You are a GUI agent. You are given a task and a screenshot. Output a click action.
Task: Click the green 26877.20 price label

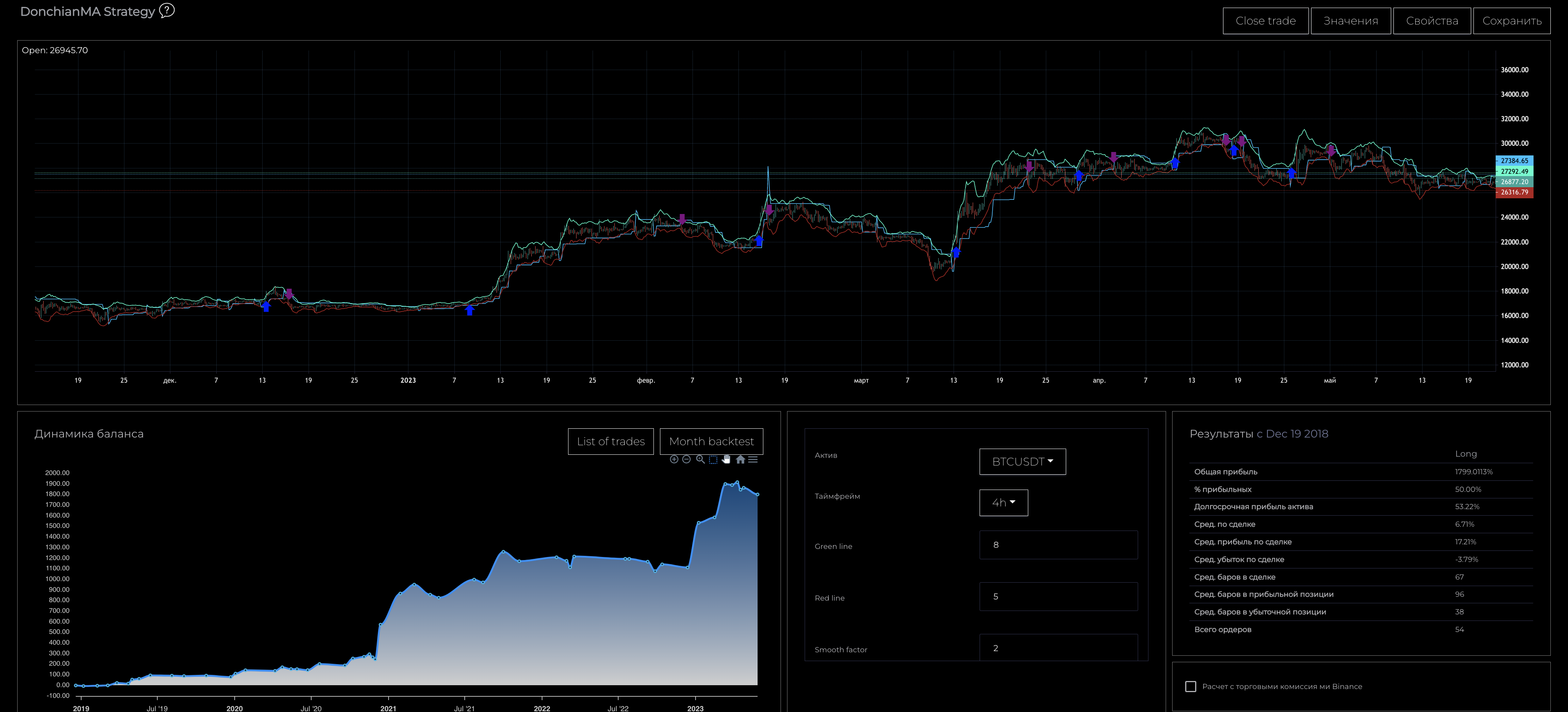(x=1514, y=182)
